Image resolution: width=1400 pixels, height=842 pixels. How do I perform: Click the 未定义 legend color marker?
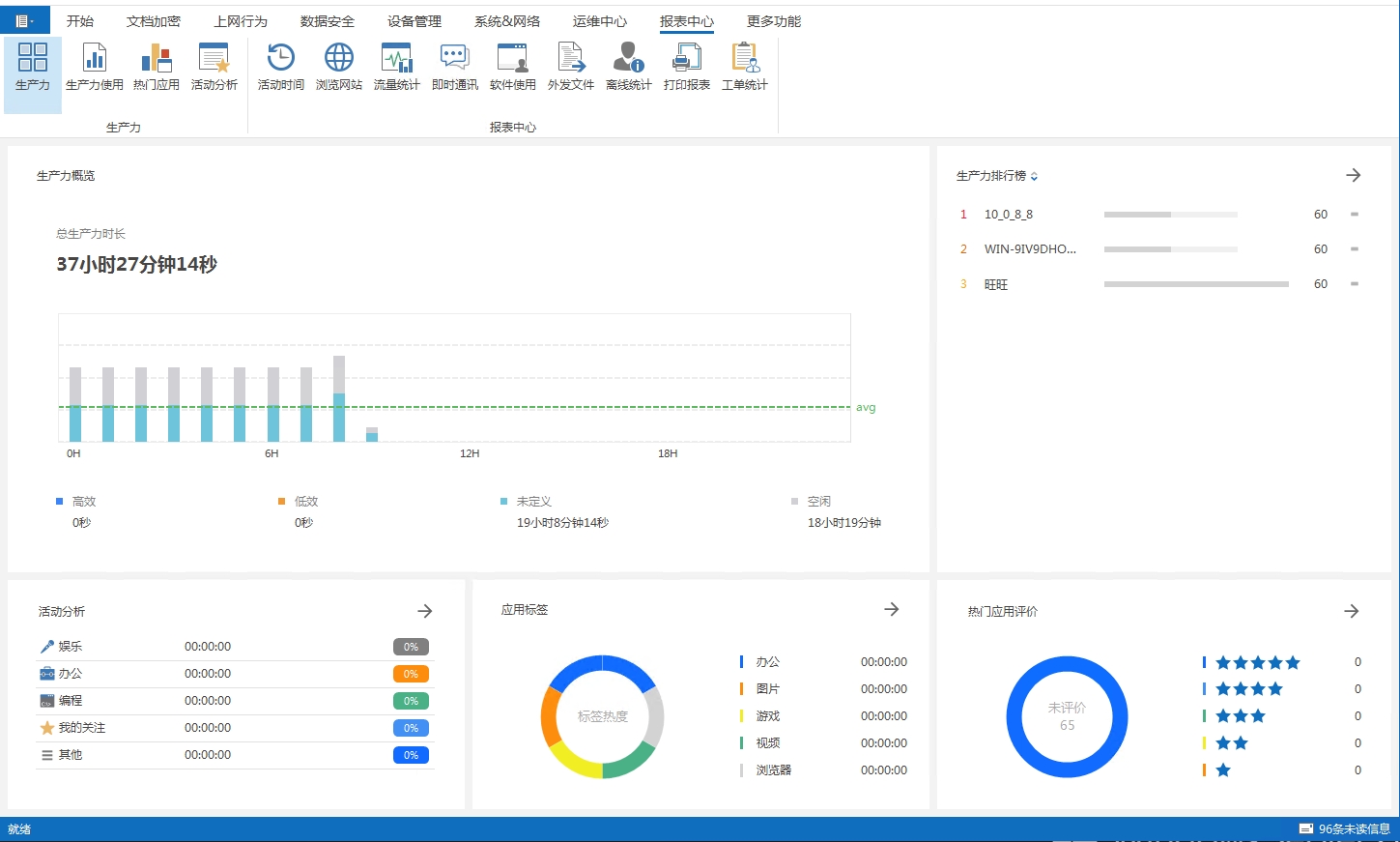(x=503, y=502)
